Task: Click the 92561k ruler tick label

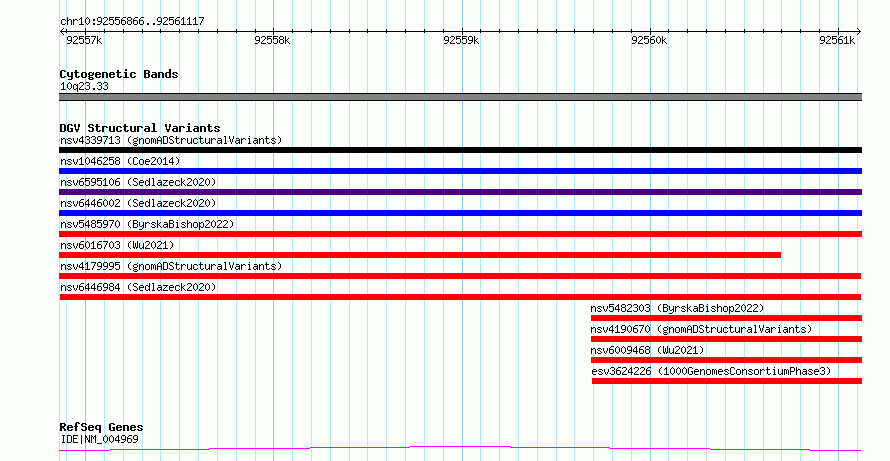Action: click(837, 40)
